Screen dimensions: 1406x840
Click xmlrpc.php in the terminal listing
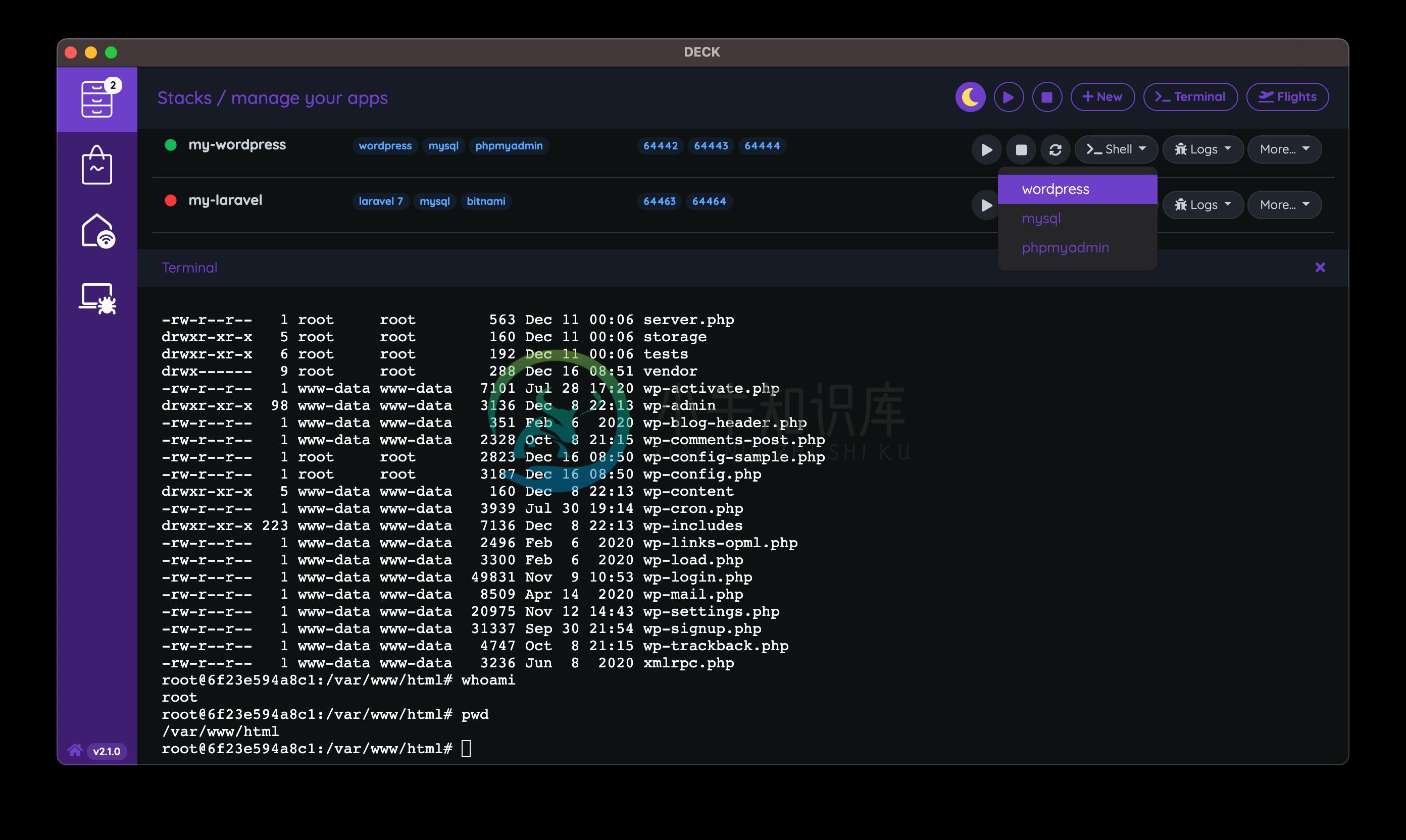(688, 663)
